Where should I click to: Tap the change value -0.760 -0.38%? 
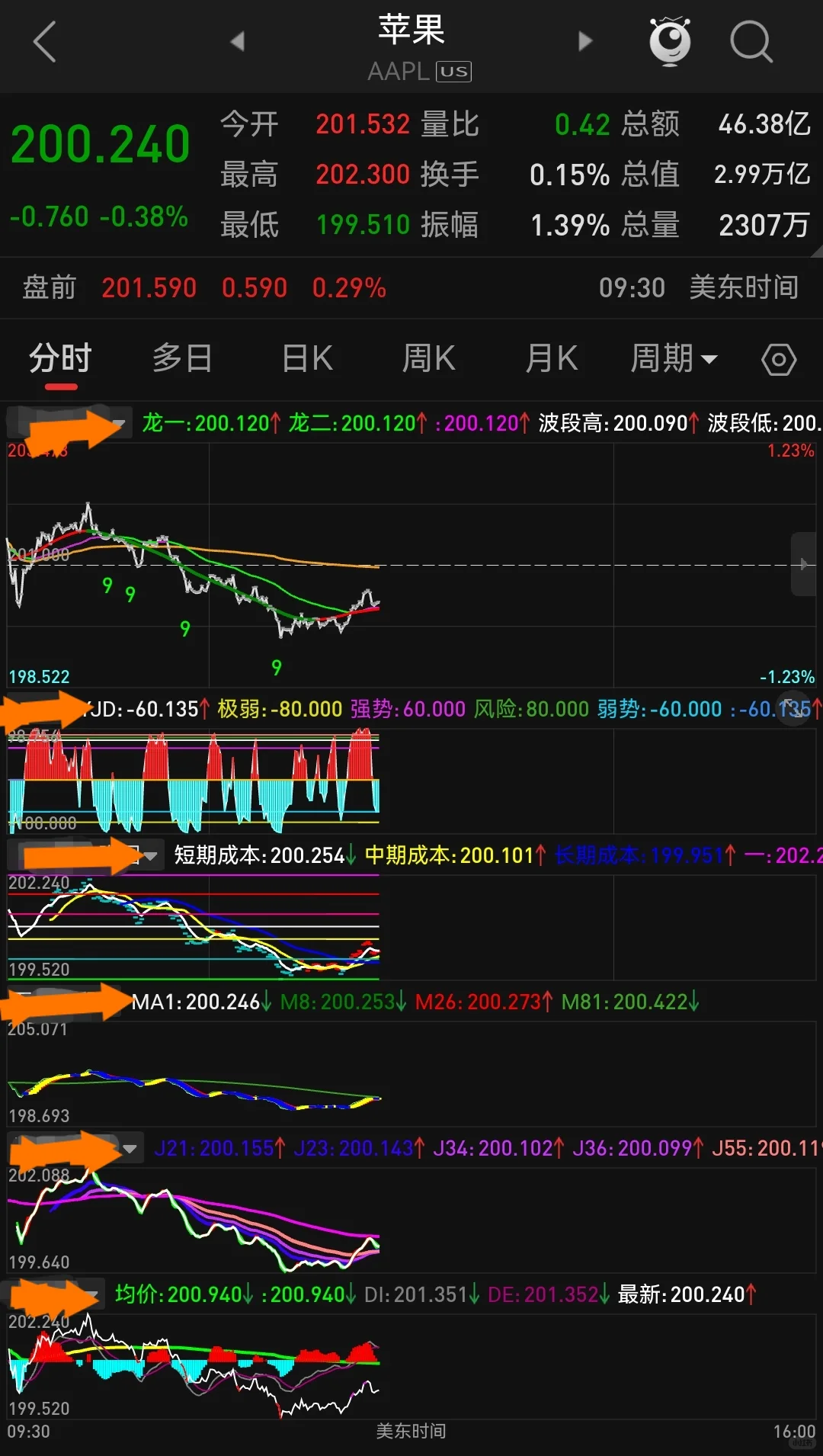pyautogui.click(x=99, y=217)
